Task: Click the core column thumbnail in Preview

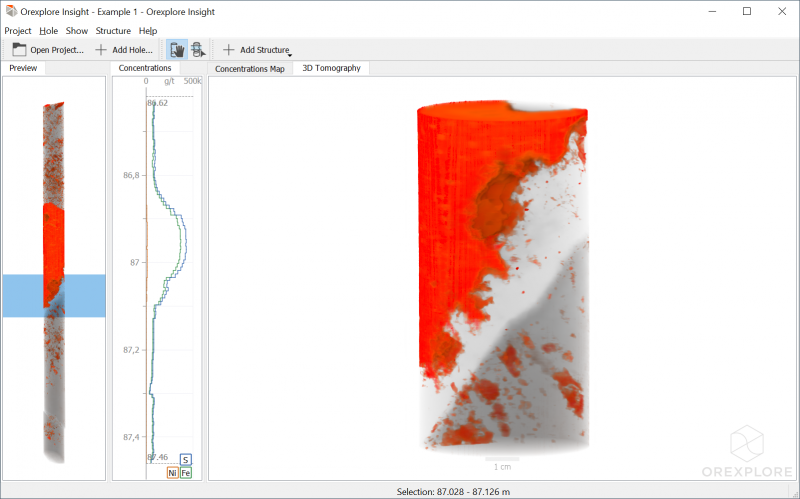Action: click(54, 282)
